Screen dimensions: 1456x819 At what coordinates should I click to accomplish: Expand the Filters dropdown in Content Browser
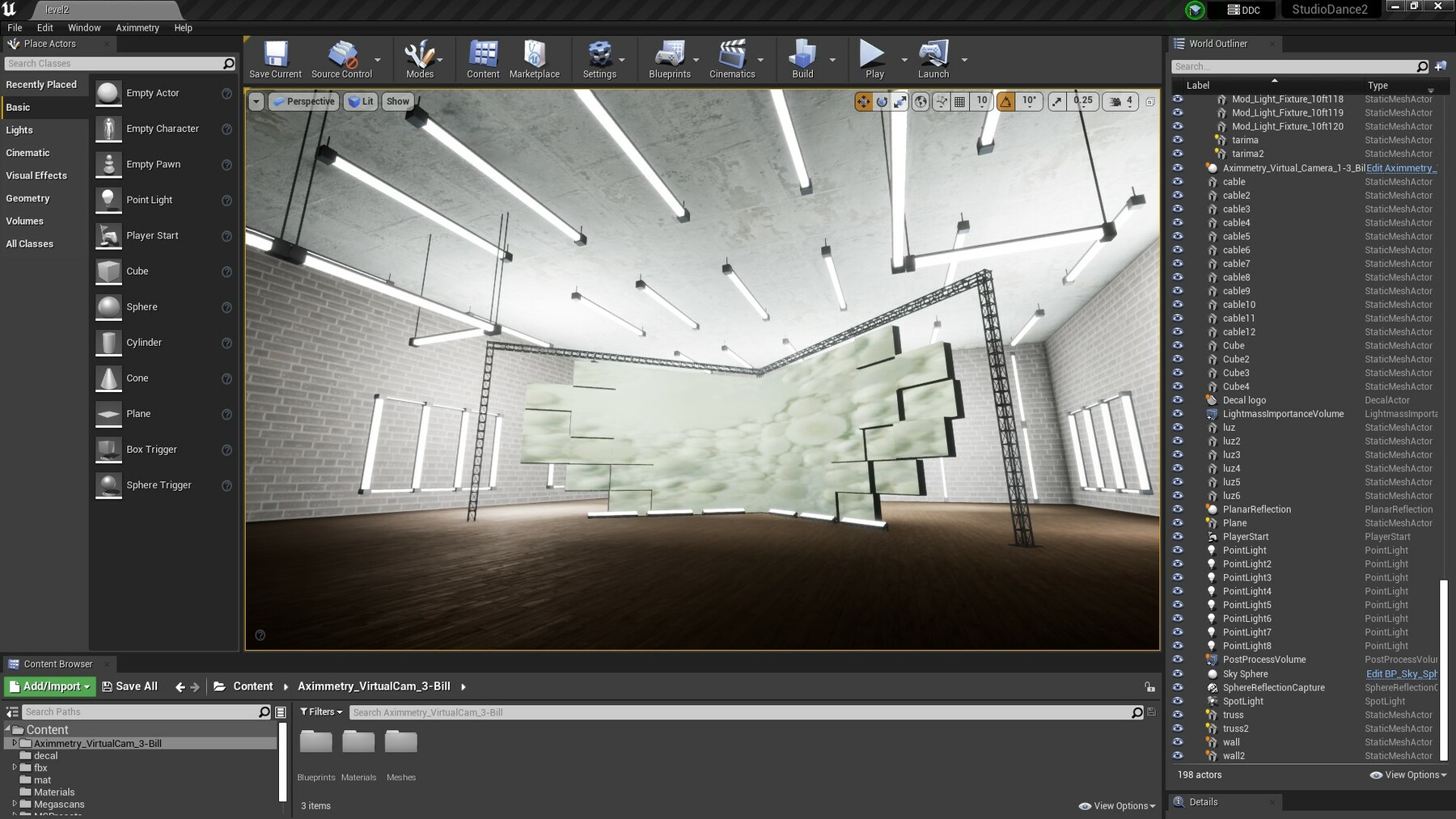point(320,711)
